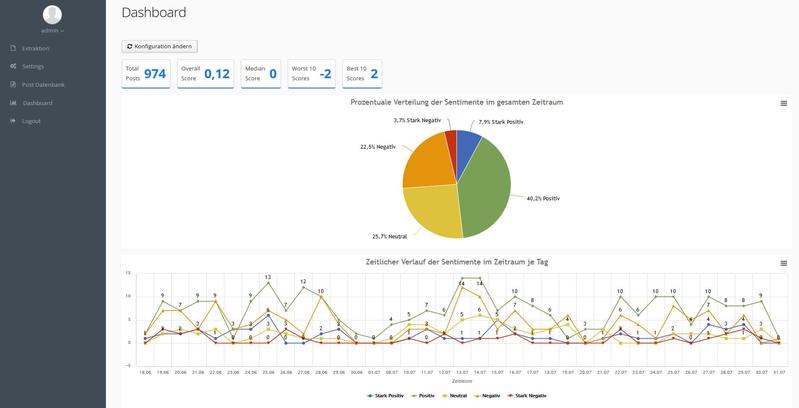The width and height of the screenshot is (799, 408).
Task: Open the pie chart hamburger menu
Action: coord(783,103)
